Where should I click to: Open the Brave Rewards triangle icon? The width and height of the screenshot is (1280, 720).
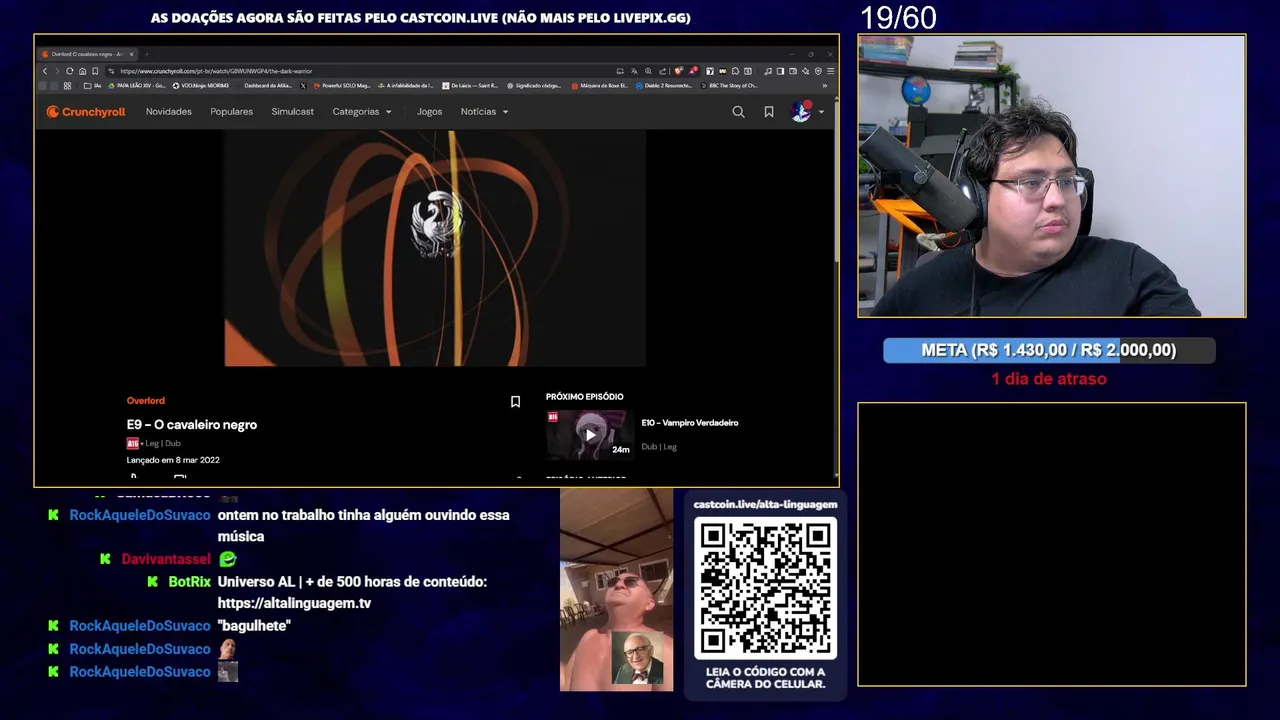pos(693,71)
